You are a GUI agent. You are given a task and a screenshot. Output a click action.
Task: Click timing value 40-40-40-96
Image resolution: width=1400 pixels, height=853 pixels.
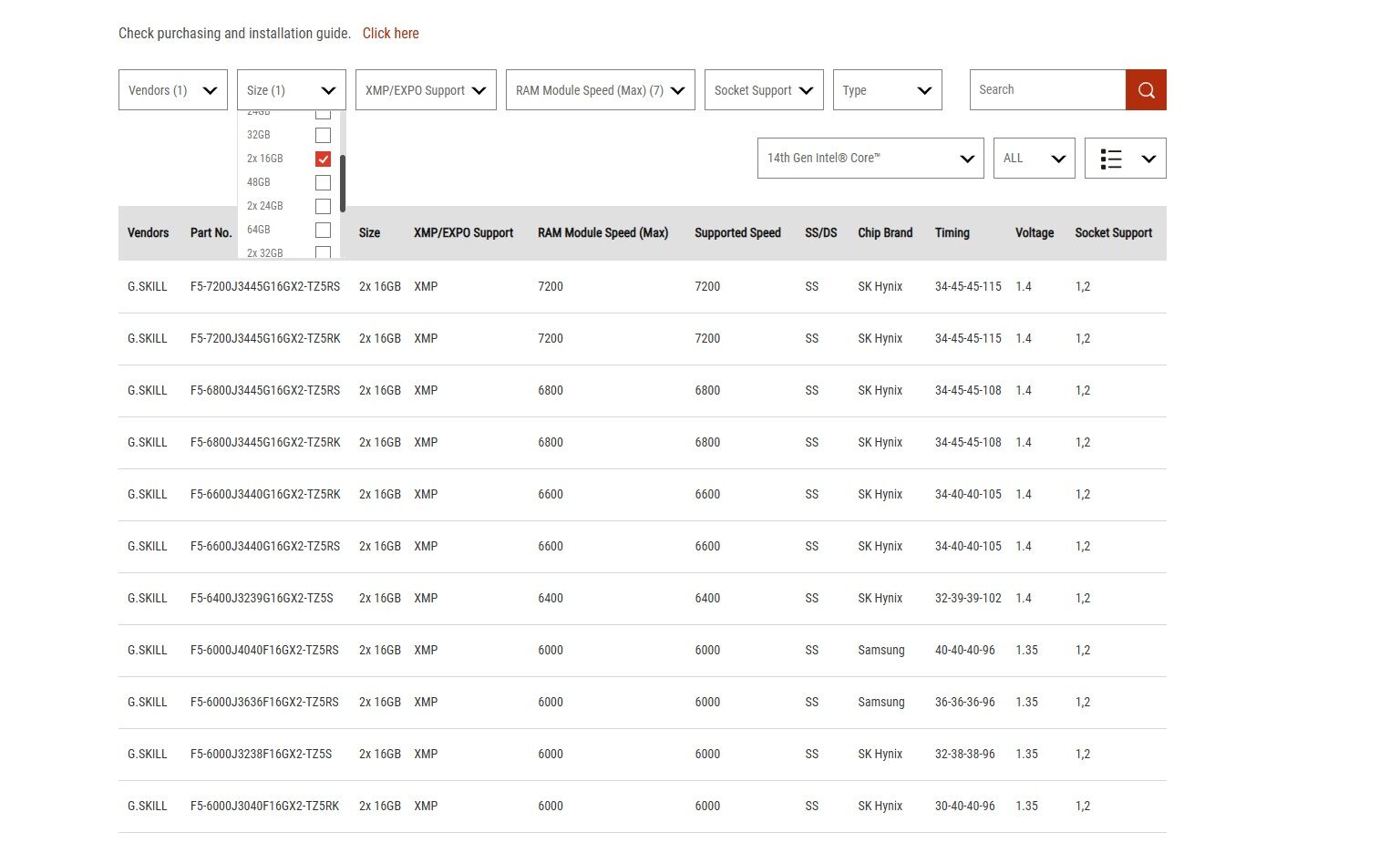(965, 651)
